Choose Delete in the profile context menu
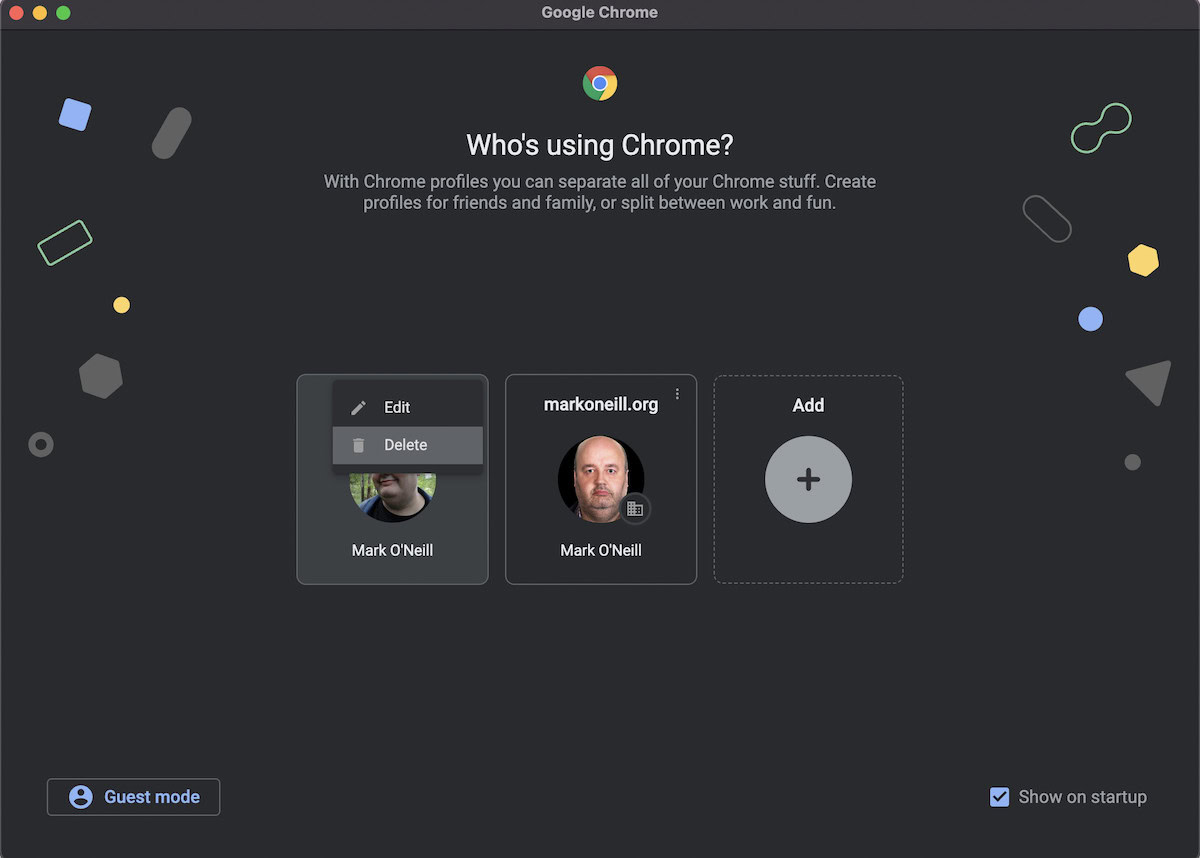Screen dimensions: 1200x858 [408, 445]
